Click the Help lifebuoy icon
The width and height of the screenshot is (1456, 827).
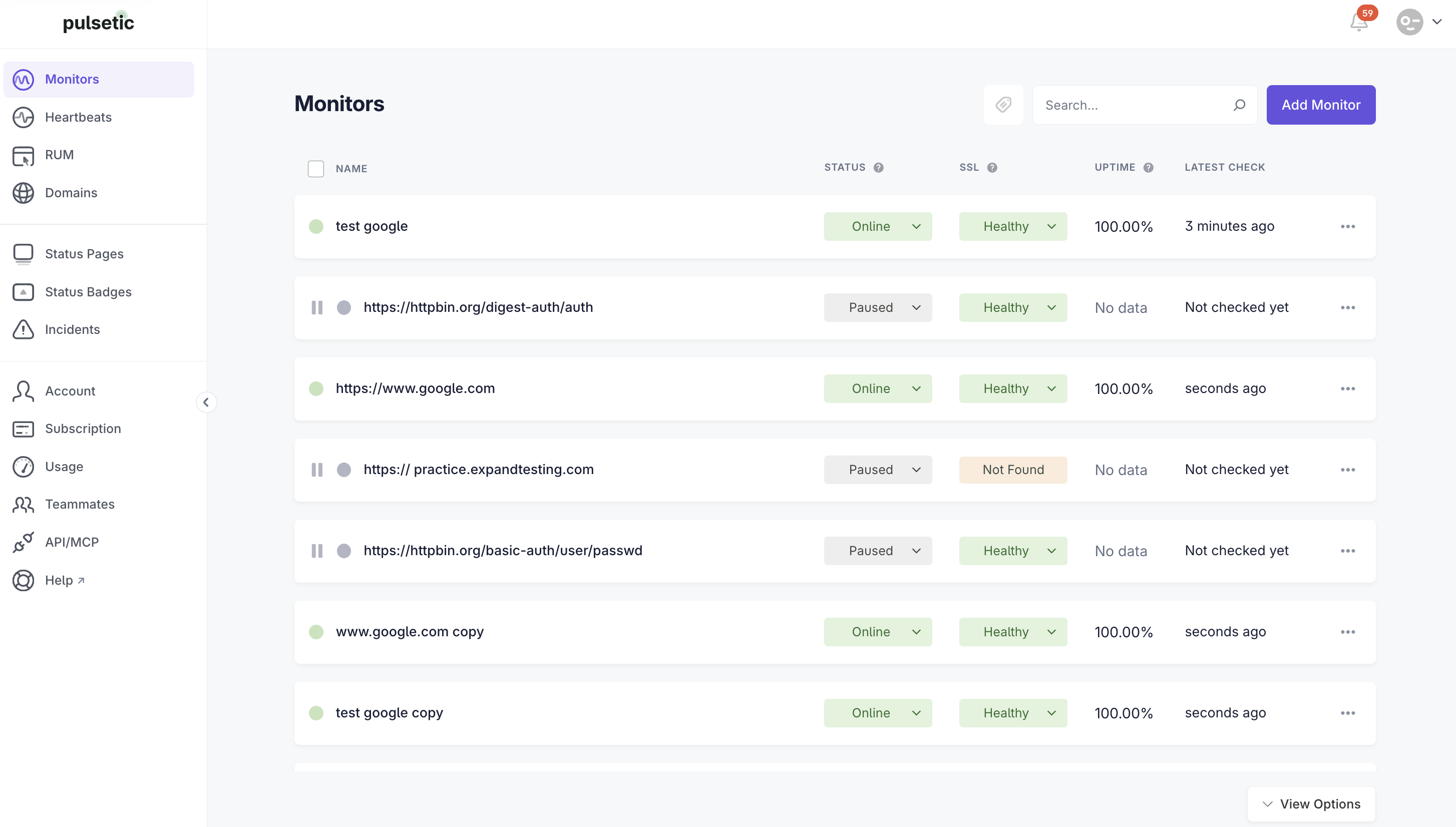point(24,581)
